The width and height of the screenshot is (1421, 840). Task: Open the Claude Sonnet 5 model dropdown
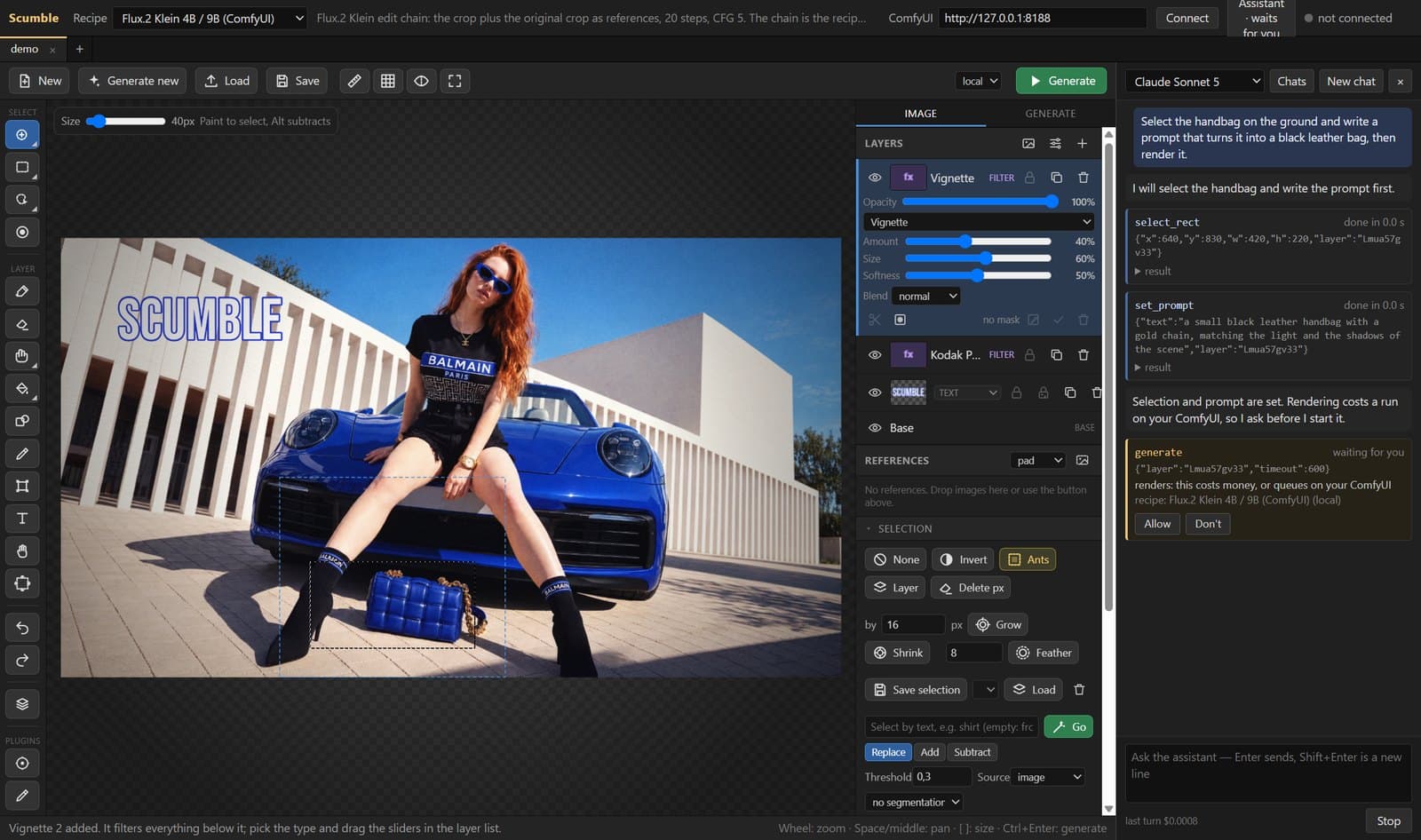pos(1195,82)
